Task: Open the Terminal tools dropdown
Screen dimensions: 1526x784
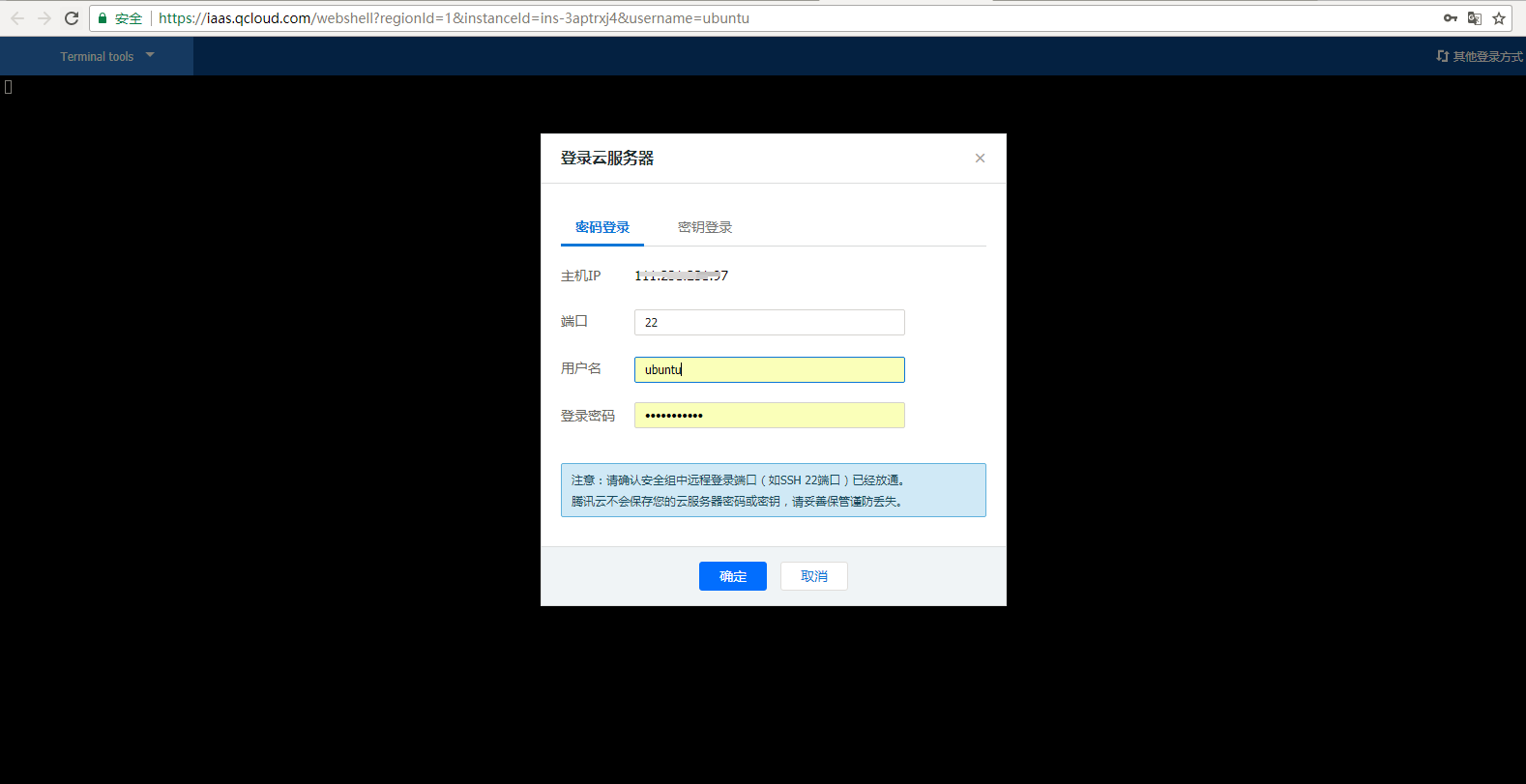Action: (97, 56)
